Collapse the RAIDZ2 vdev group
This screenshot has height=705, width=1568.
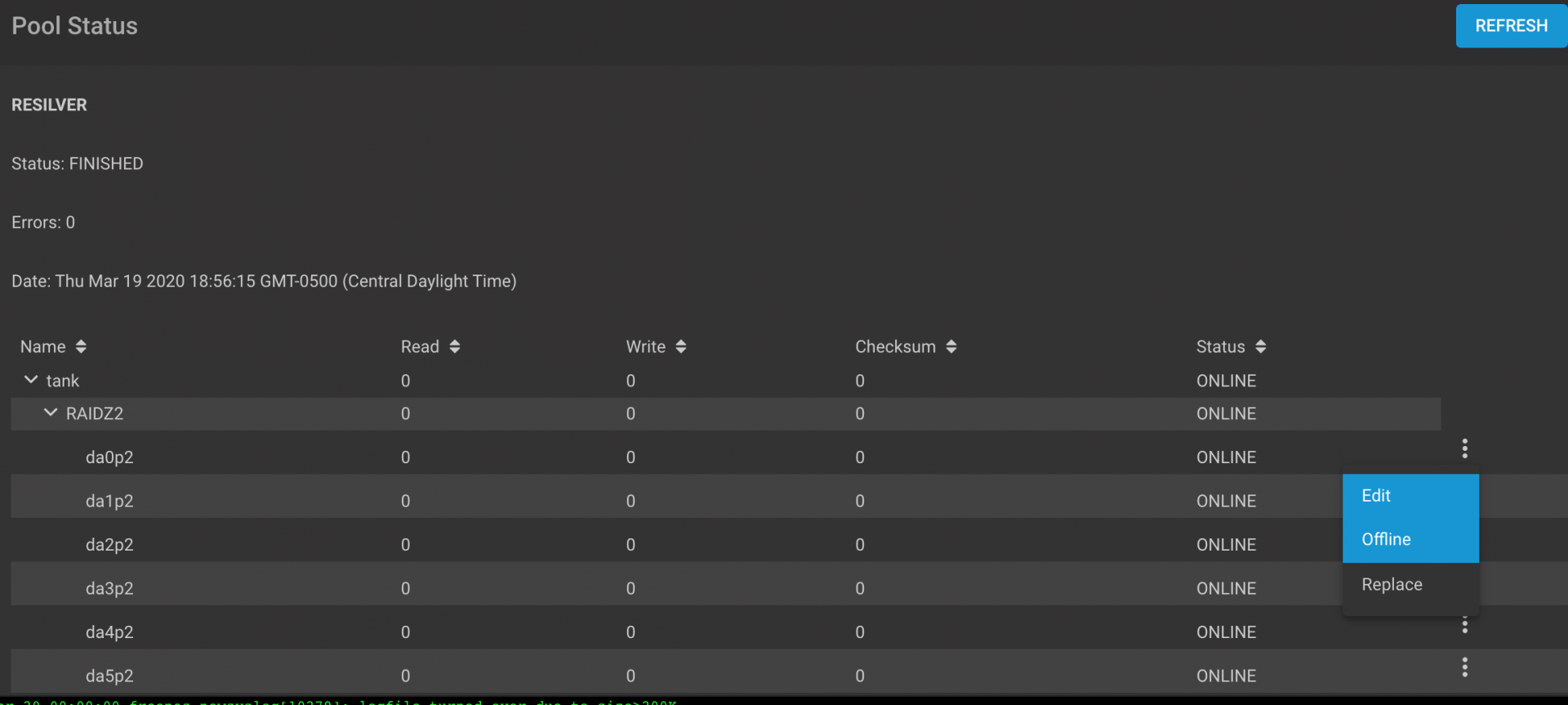[x=51, y=413]
